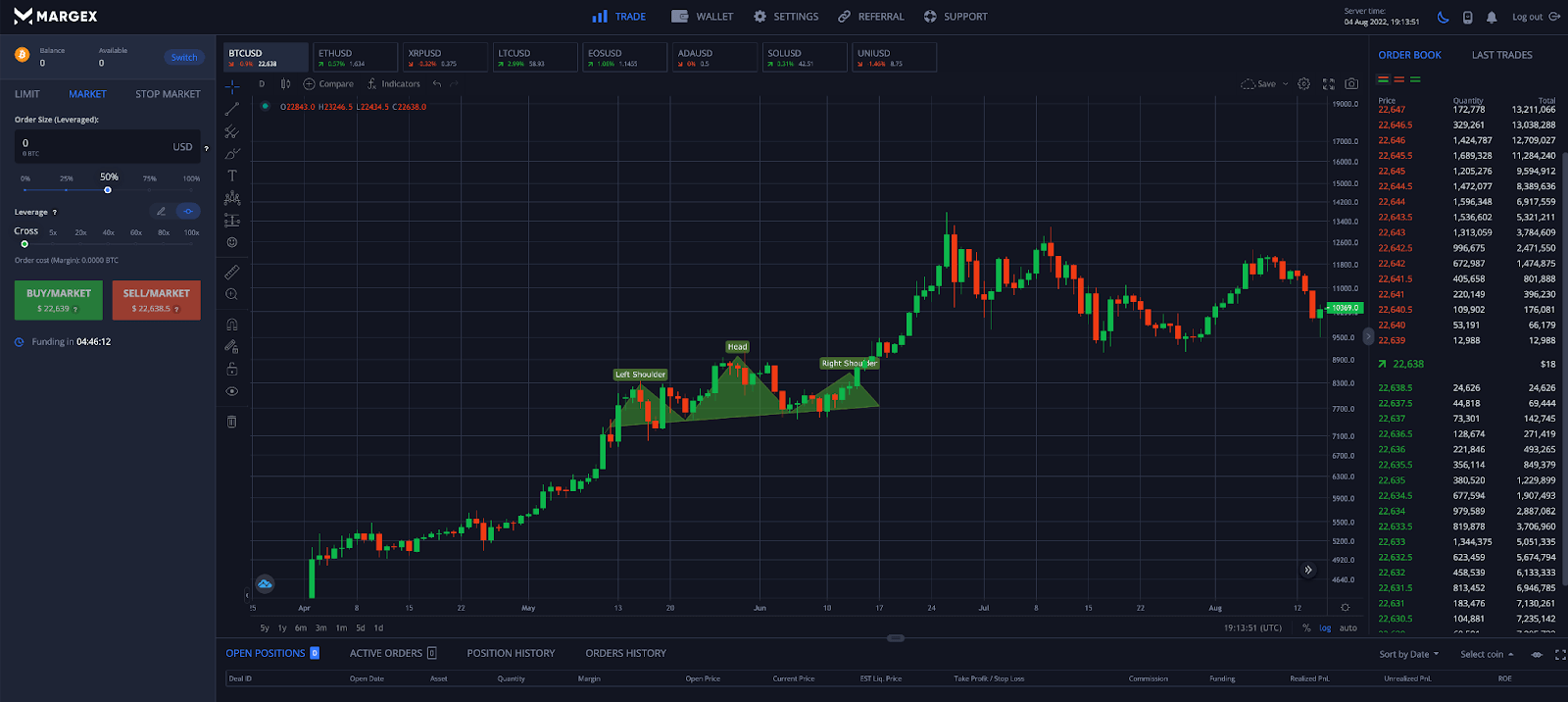
Task: Take a chart snapshot with camera icon
Action: [x=1351, y=84]
